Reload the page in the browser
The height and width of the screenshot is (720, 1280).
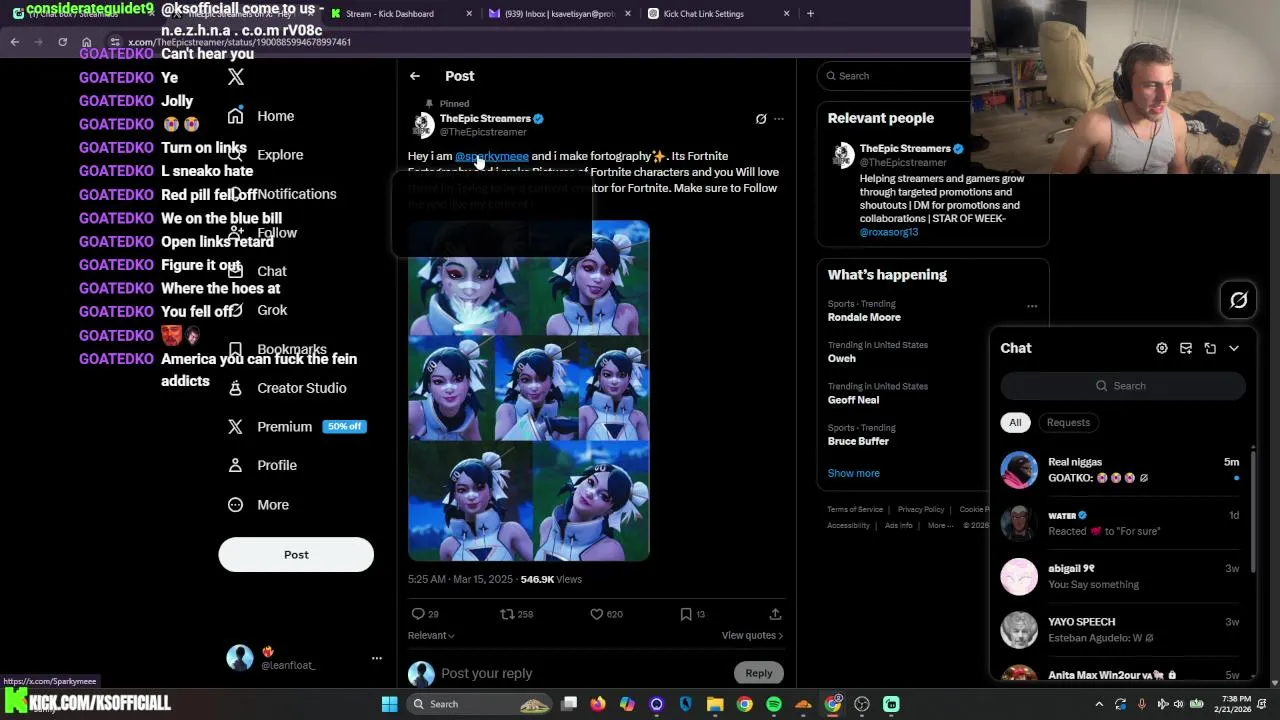tap(62, 42)
